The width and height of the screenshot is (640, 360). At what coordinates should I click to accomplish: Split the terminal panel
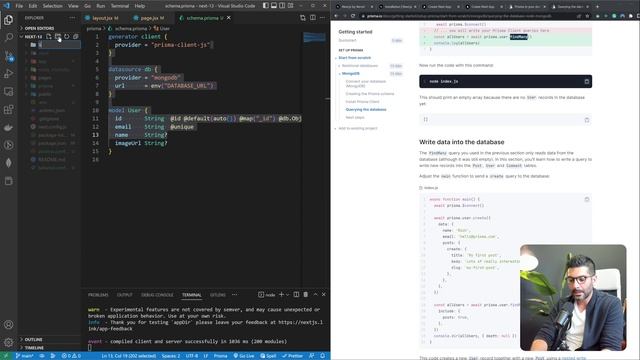point(296,294)
